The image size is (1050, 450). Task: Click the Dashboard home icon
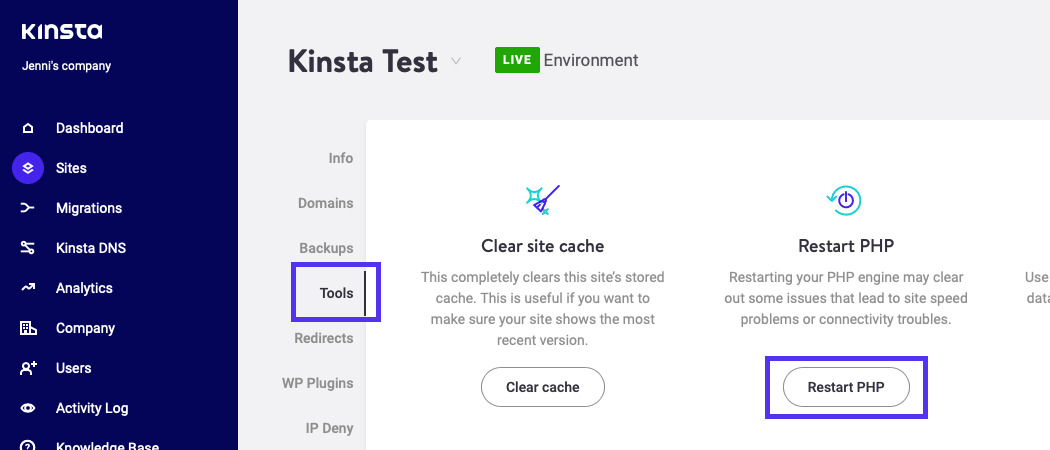coord(28,128)
